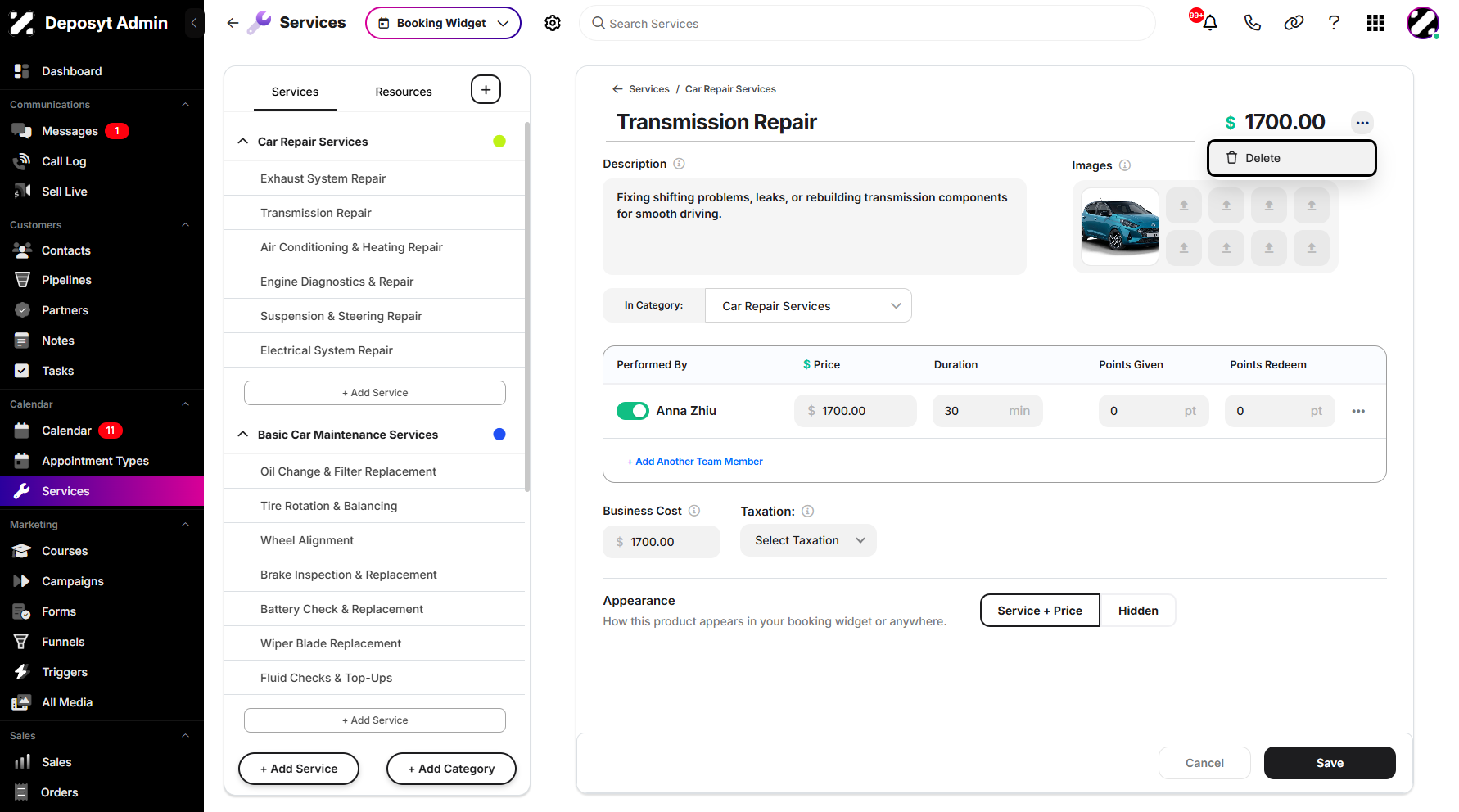Select Hidden appearance option
Viewport: 1459px width, 812px height.
[1138, 611]
